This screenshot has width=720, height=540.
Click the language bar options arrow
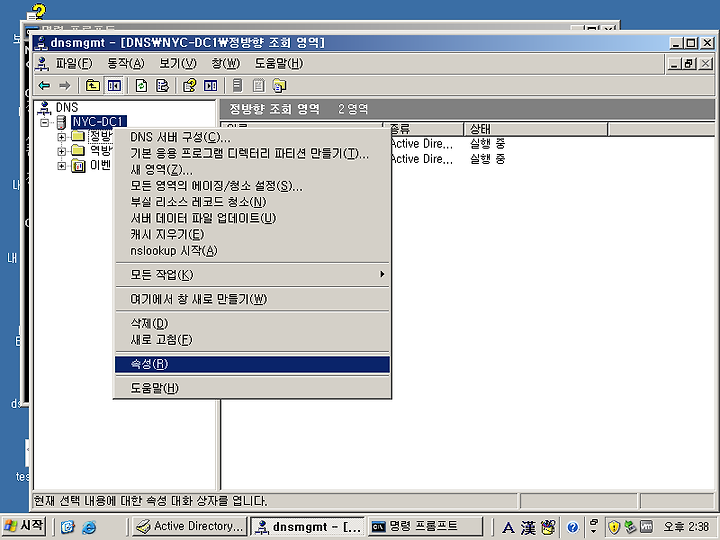(x=593, y=532)
